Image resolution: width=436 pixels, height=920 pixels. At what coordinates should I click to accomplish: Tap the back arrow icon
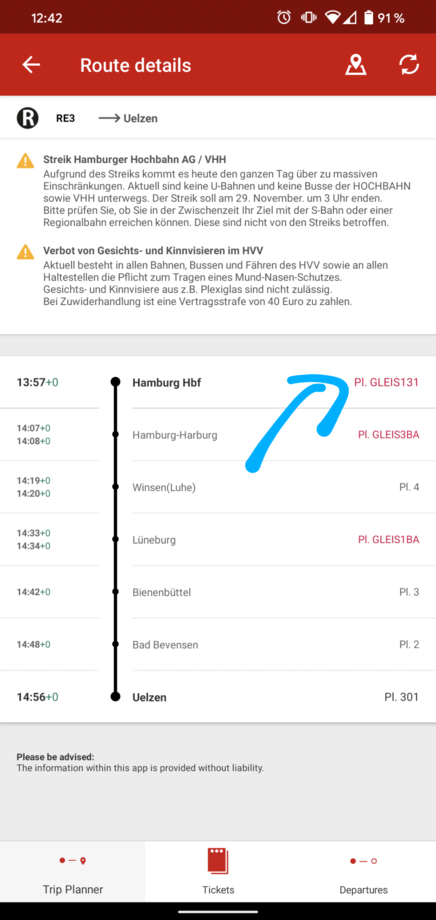click(31, 65)
